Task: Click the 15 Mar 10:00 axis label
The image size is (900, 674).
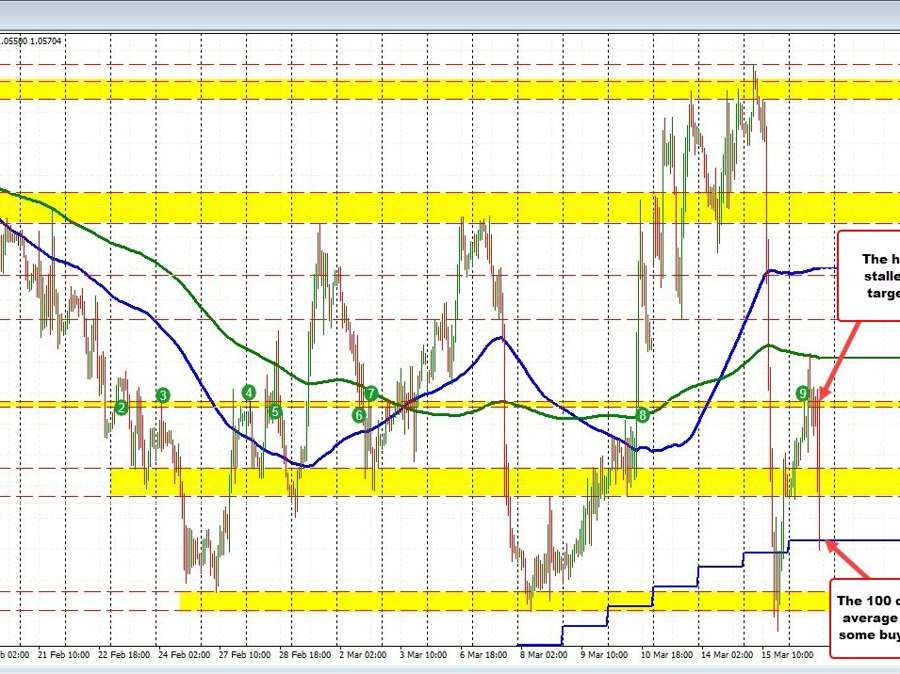Action: pos(786,656)
